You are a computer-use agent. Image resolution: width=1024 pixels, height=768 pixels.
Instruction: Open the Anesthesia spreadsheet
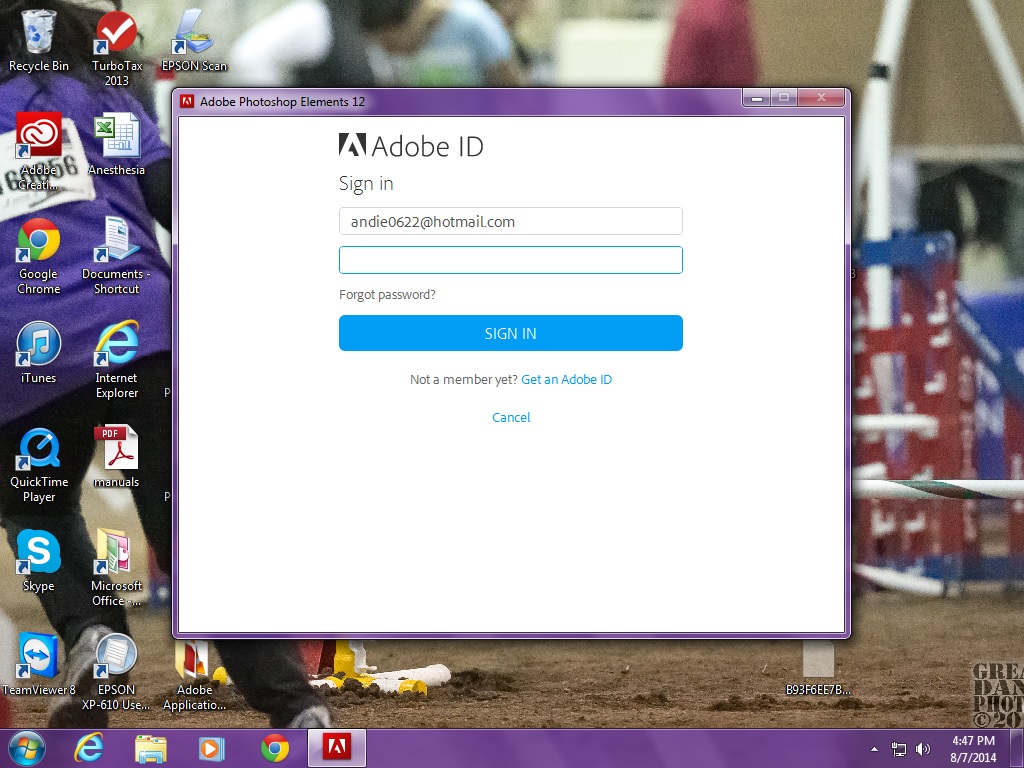coord(115,135)
